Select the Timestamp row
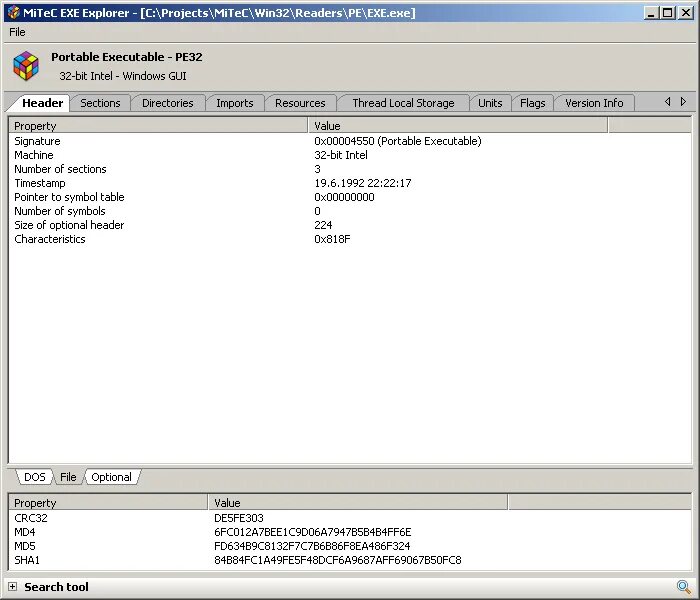 click(x=350, y=183)
